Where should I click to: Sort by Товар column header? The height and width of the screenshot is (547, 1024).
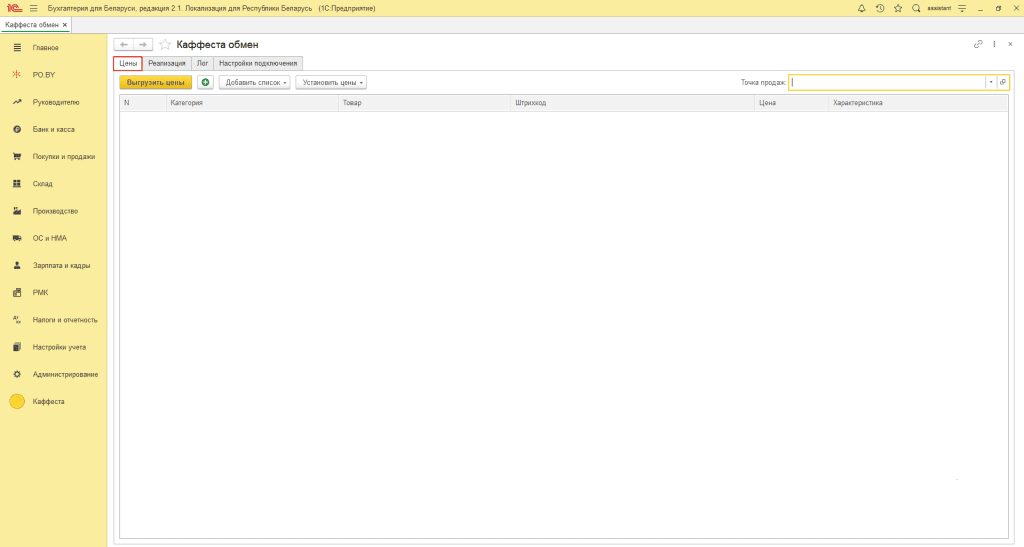(424, 102)
